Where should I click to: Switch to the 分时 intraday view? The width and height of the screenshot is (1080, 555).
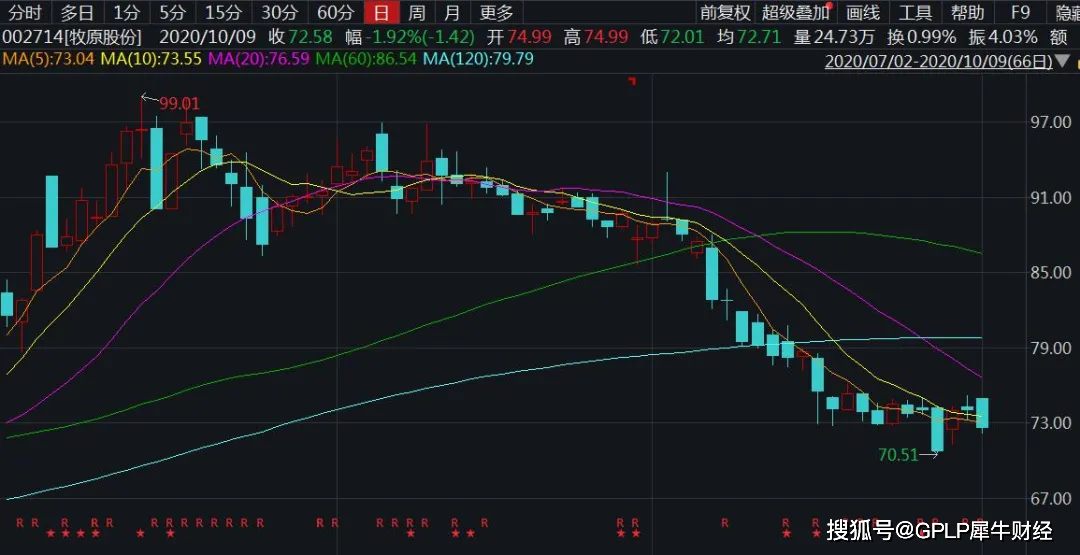tap(25, 13)
